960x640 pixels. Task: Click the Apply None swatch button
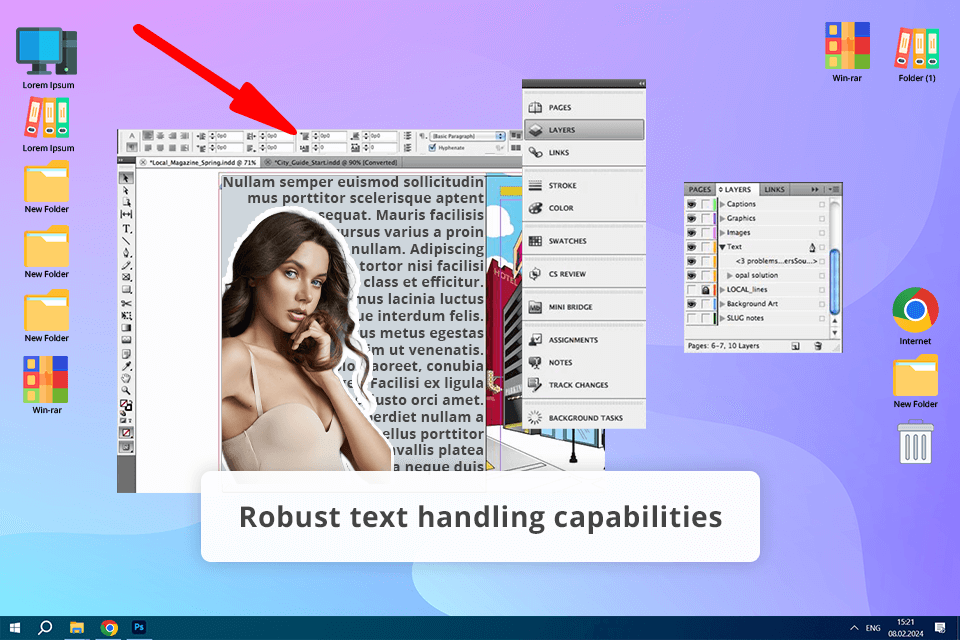click(126, 432)
